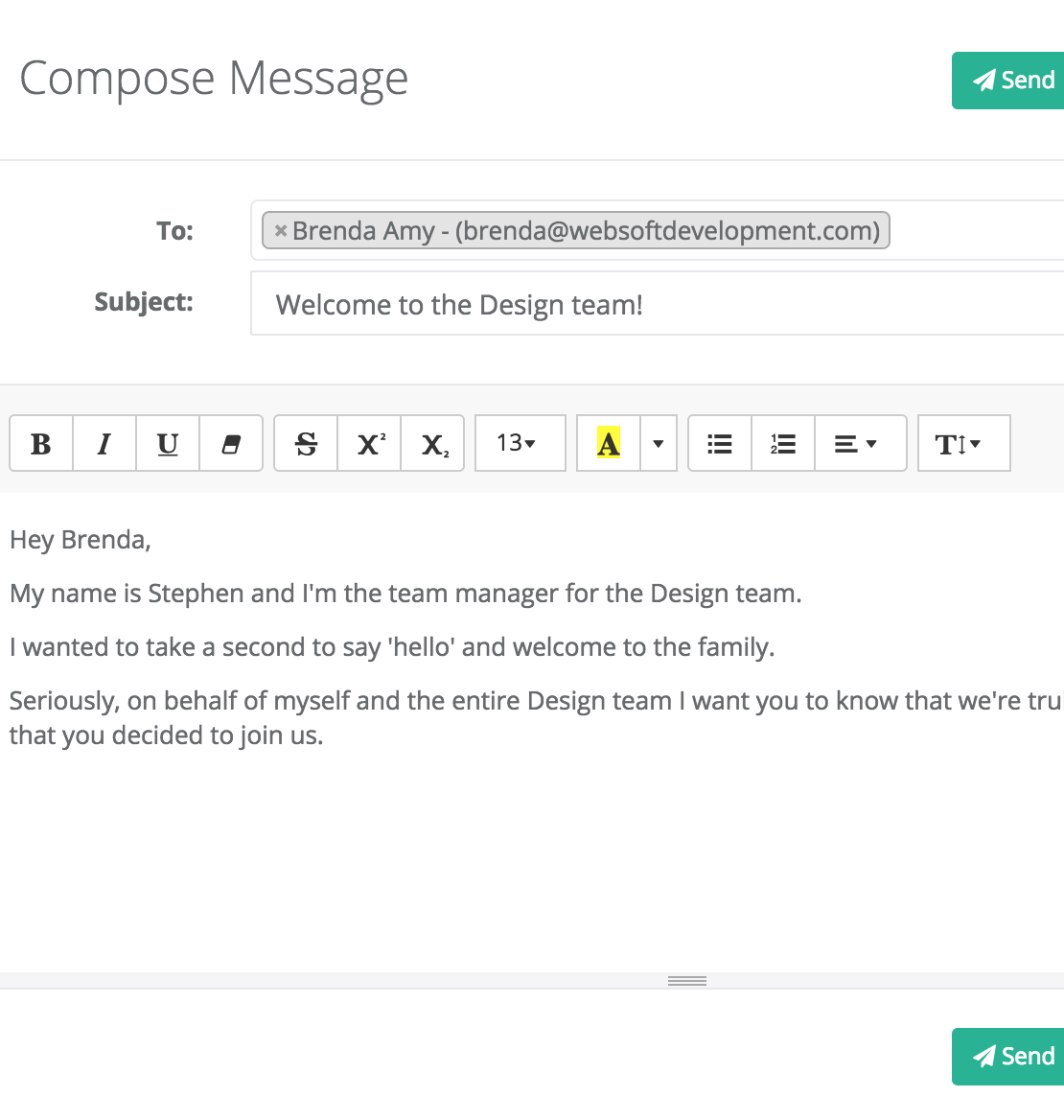
Task: Apply the yellow highlight color A
Action: point(609,444)
